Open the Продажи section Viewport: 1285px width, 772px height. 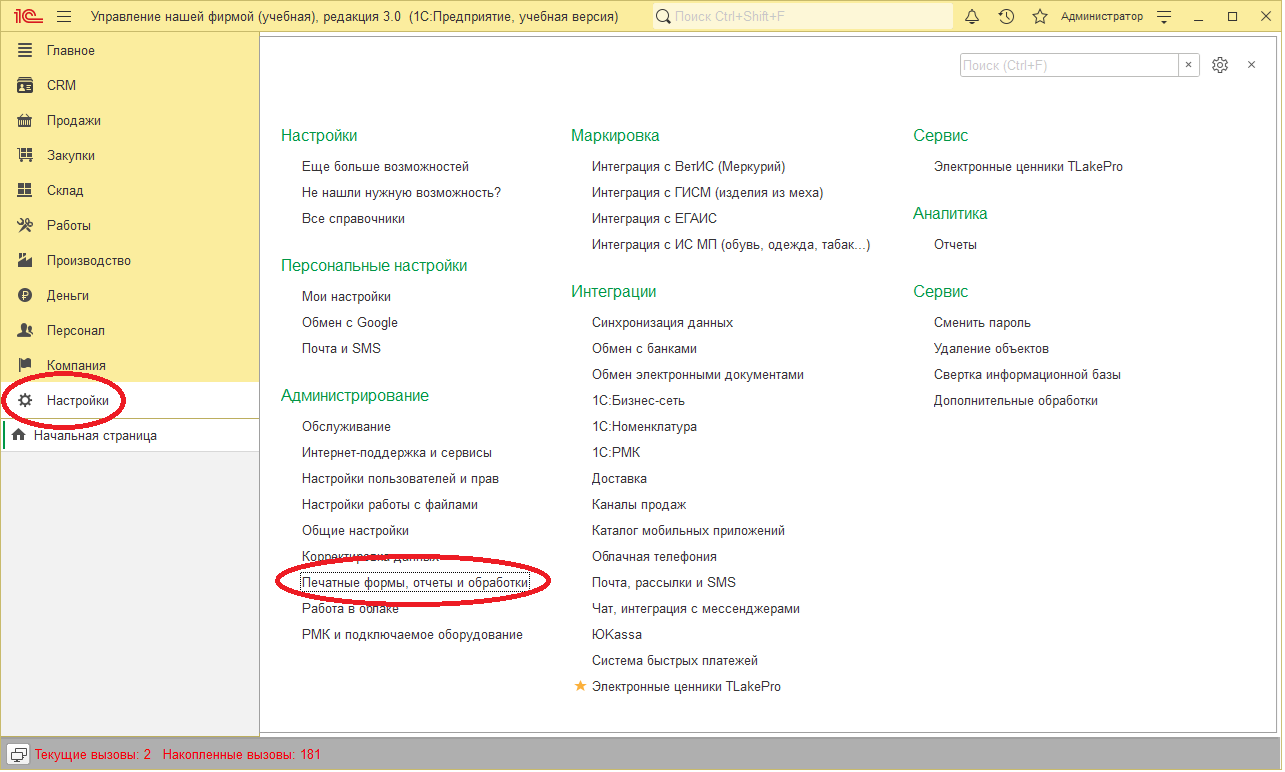(73, 121)
